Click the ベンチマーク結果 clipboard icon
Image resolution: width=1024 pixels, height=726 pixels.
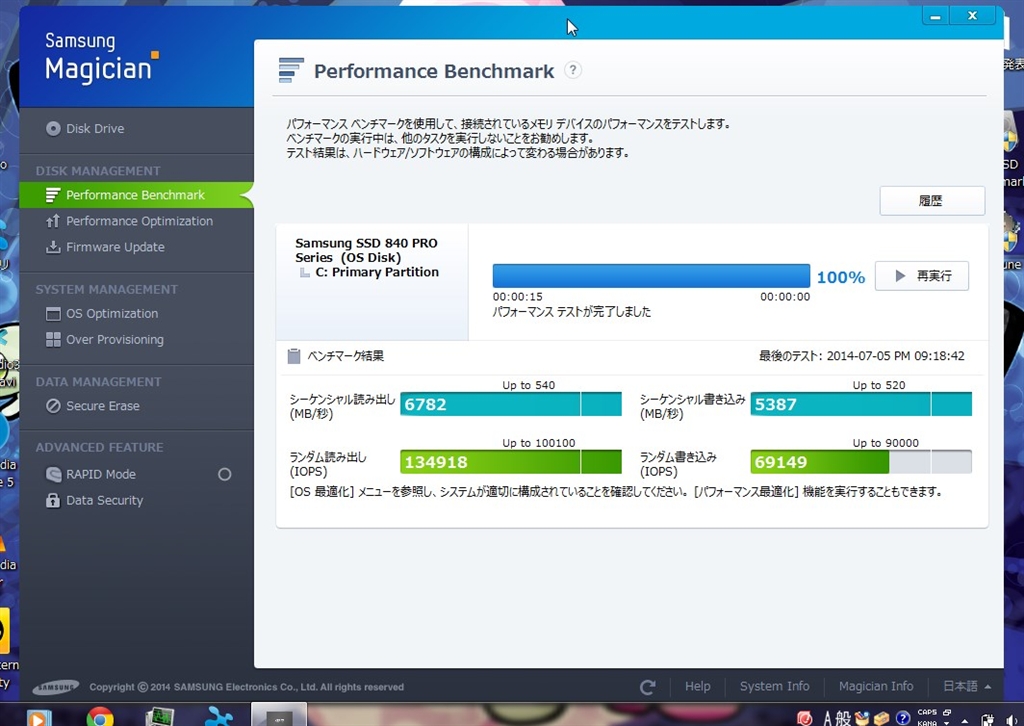pyautogui.click(x=294, y=356)
